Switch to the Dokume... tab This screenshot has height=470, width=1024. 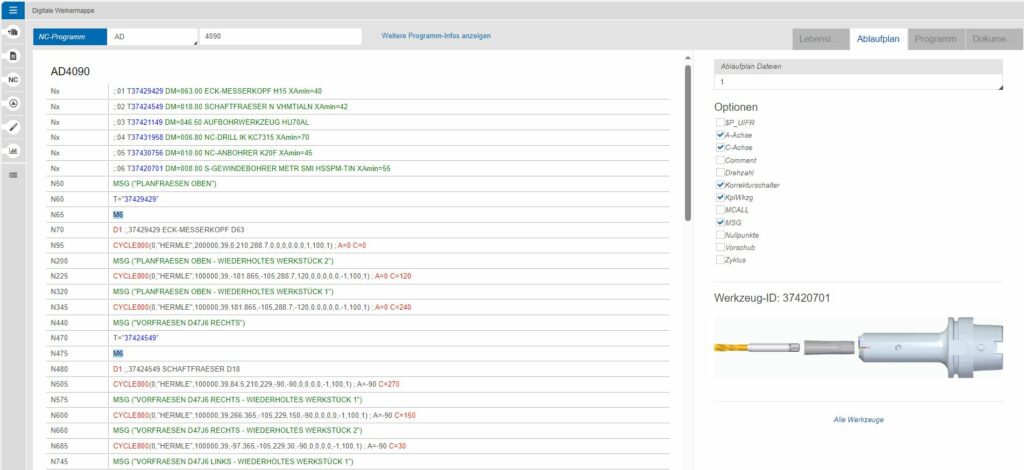tap(993, 39)
